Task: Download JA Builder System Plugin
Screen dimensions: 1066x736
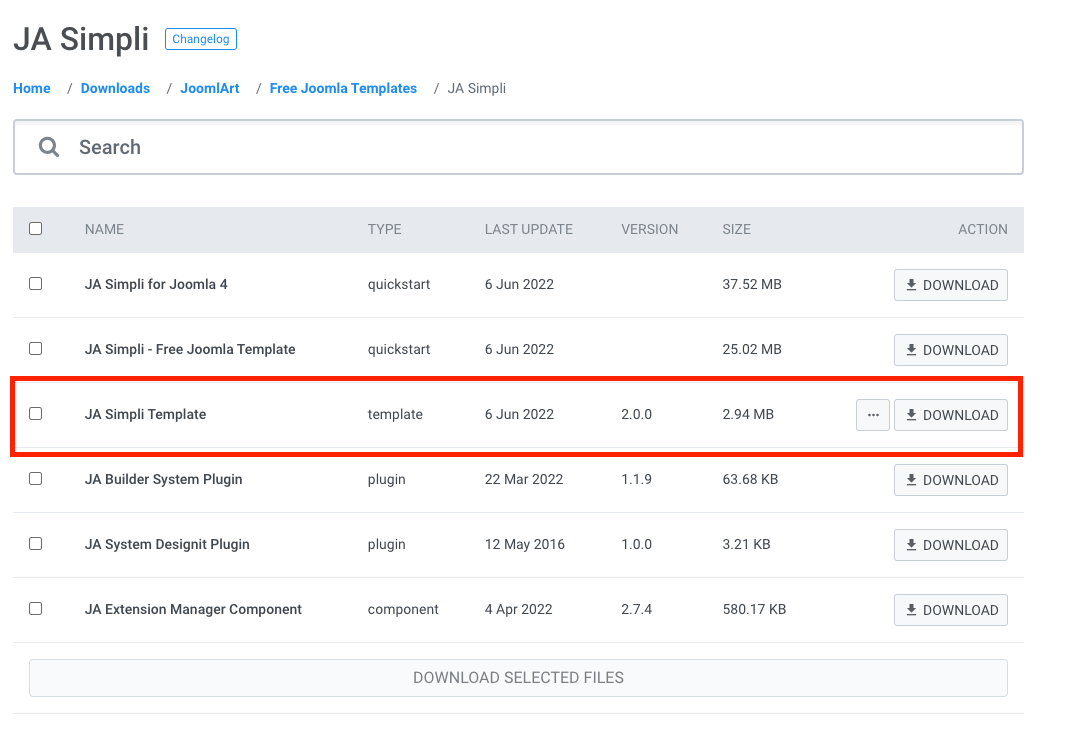Action: [x=950, y=480]
